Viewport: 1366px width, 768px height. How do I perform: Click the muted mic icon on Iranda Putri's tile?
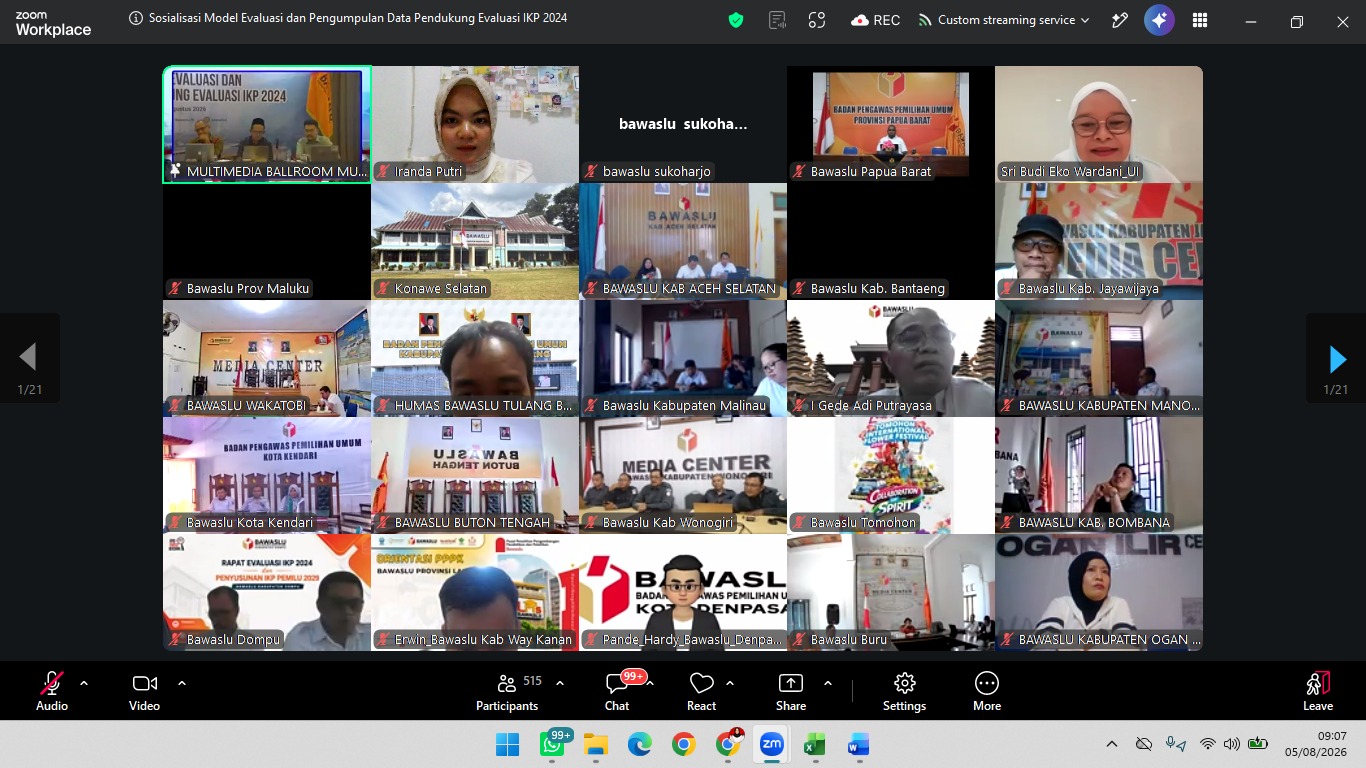pyautogui.click(x=383, y=172)
